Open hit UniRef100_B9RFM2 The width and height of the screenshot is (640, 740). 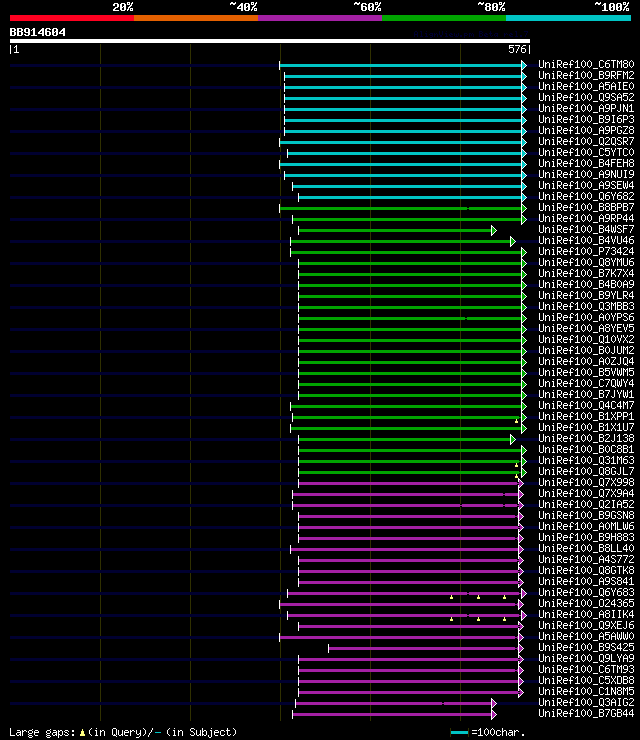click(x=586, y=75)
